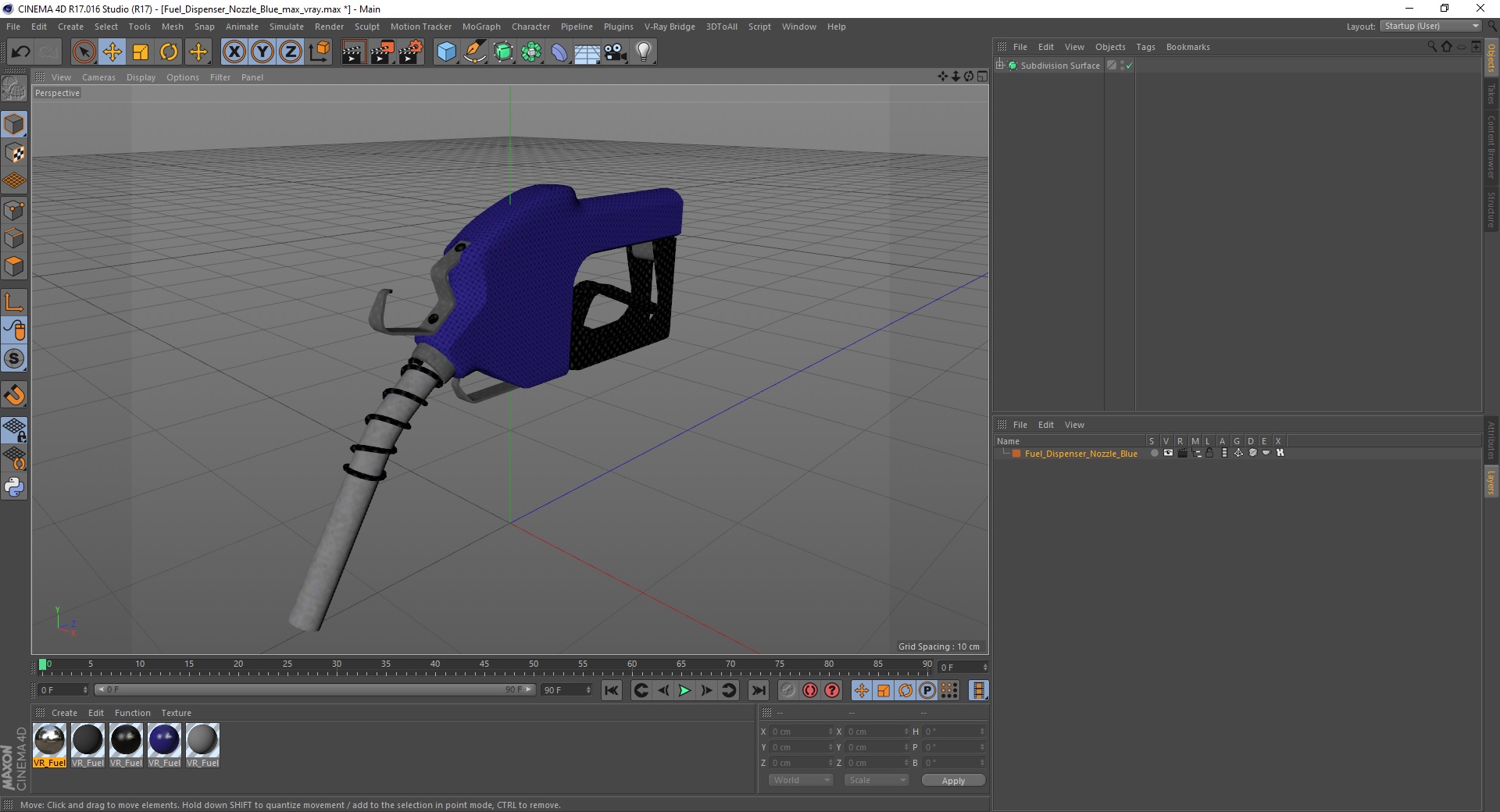
Task: Add a Subdivision Surface generator
Action: click(503, 52)
